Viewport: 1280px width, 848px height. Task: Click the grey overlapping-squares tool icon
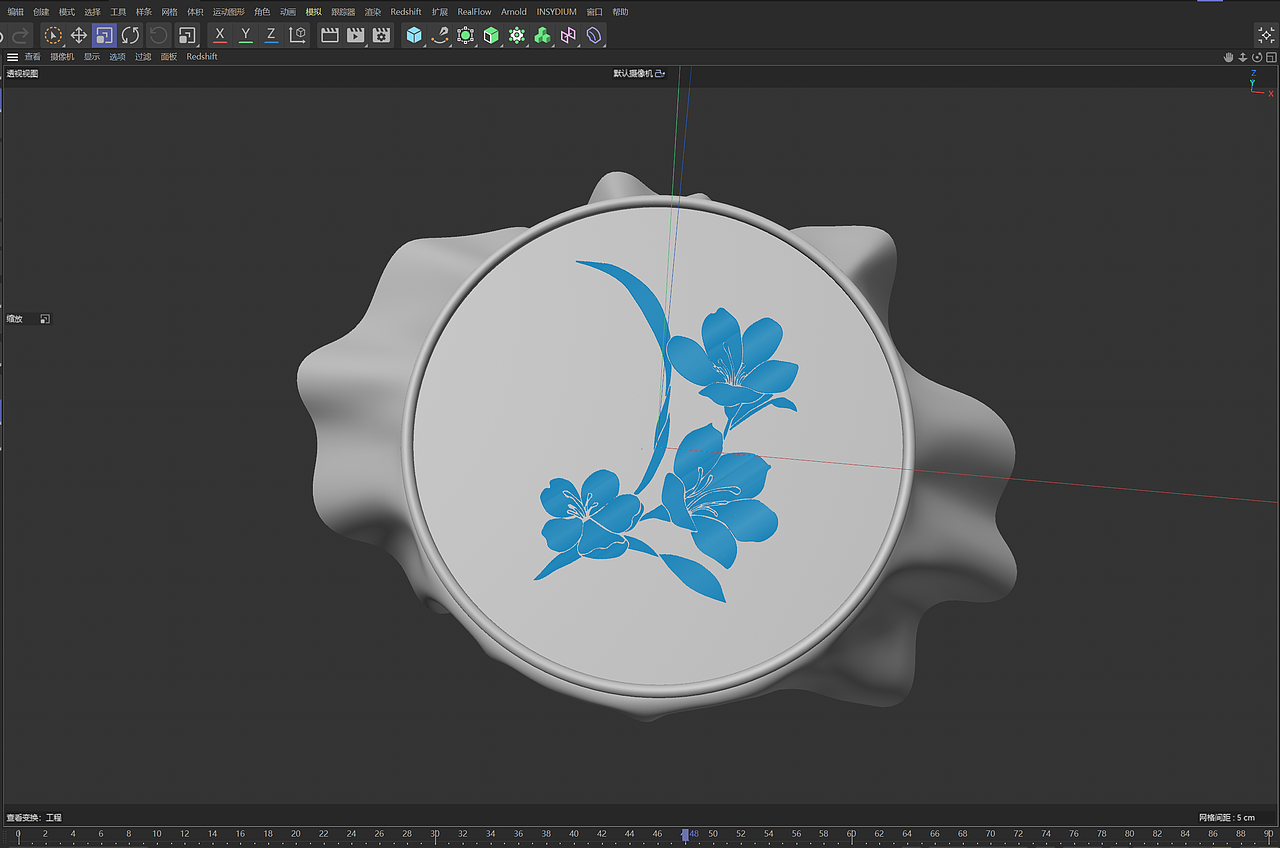187,35
